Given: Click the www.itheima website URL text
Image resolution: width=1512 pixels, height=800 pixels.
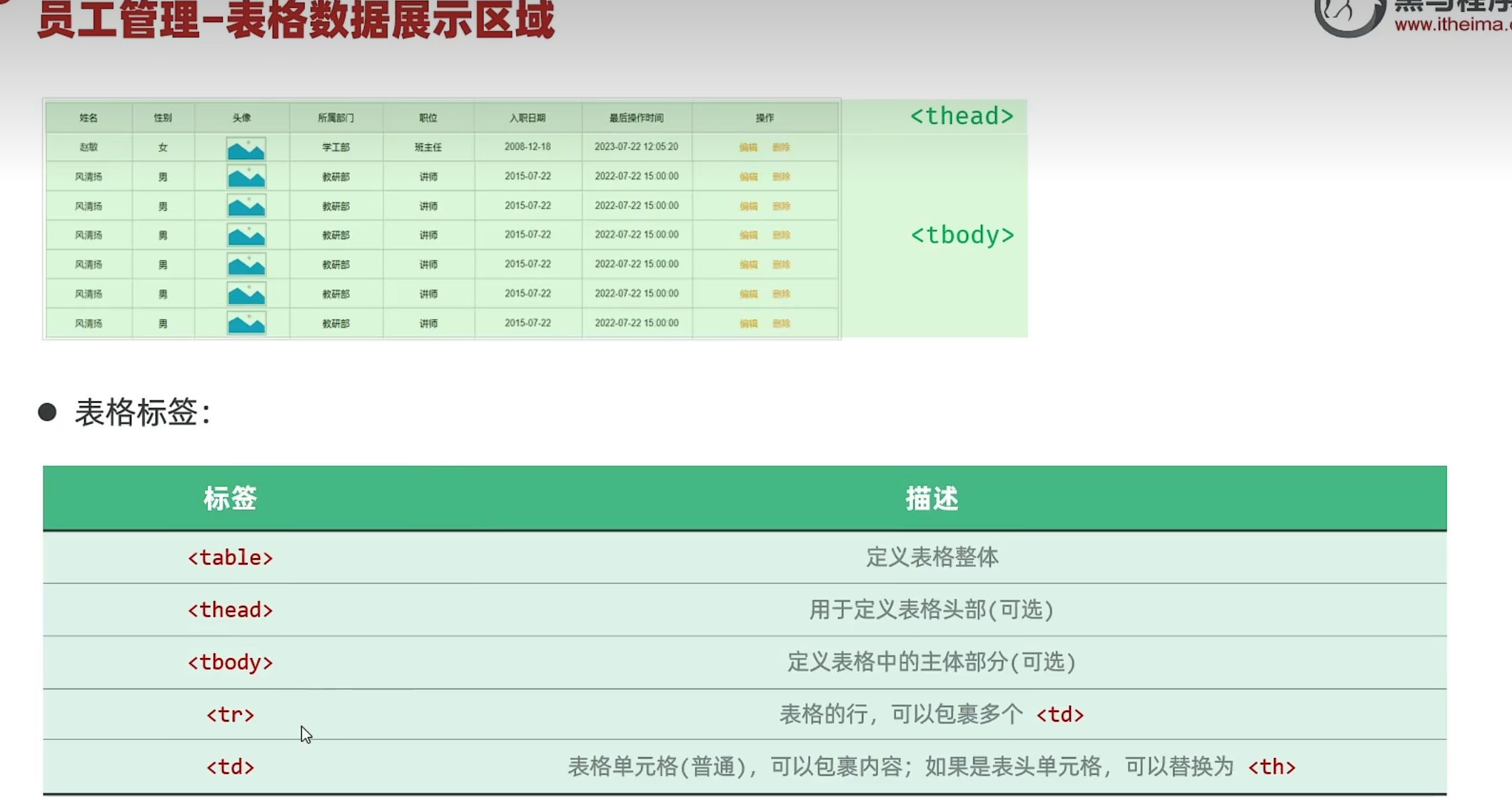Looking at the screenshot, I should point(1452,24).
